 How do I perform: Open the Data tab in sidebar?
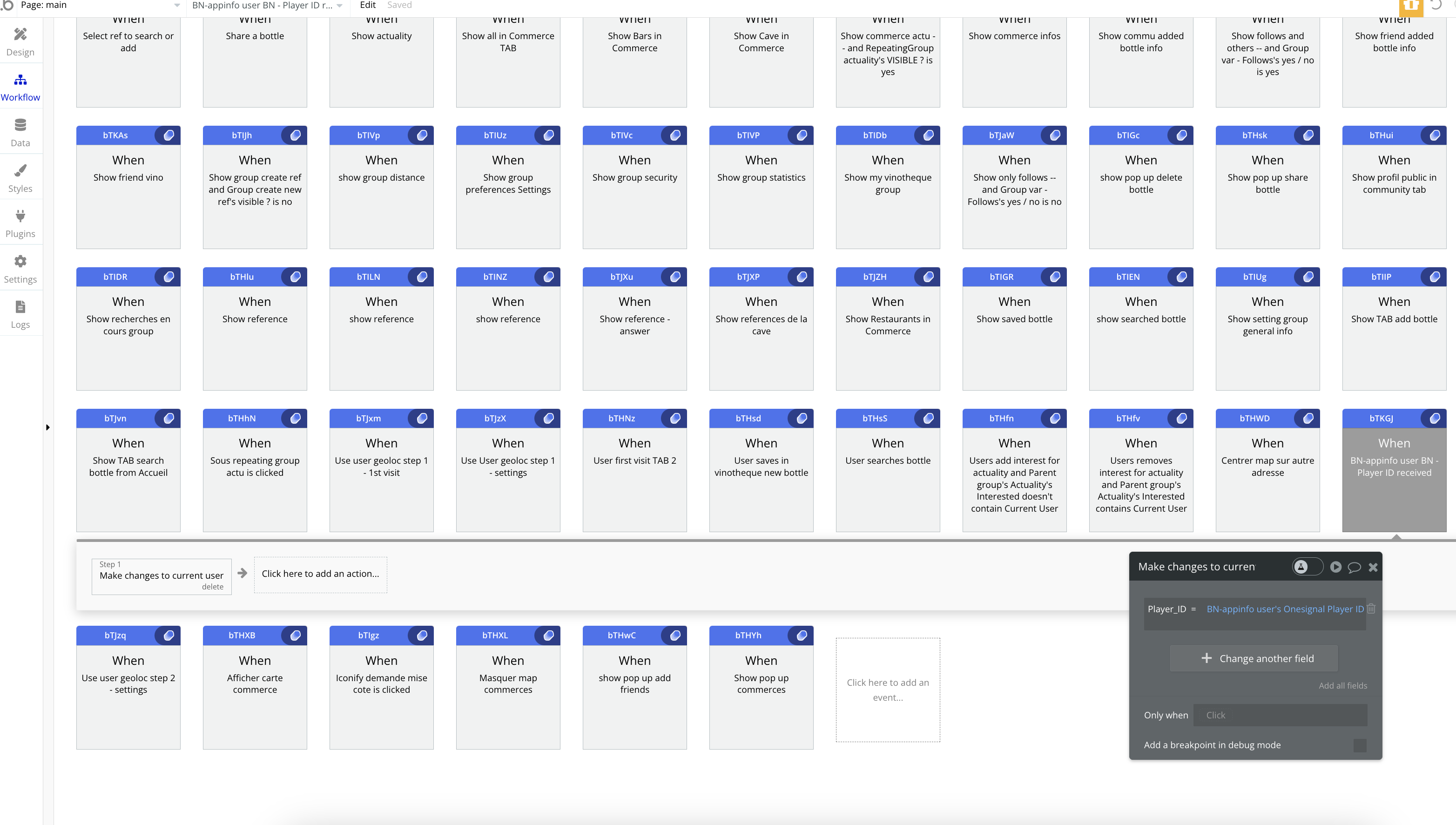(20, 133)
